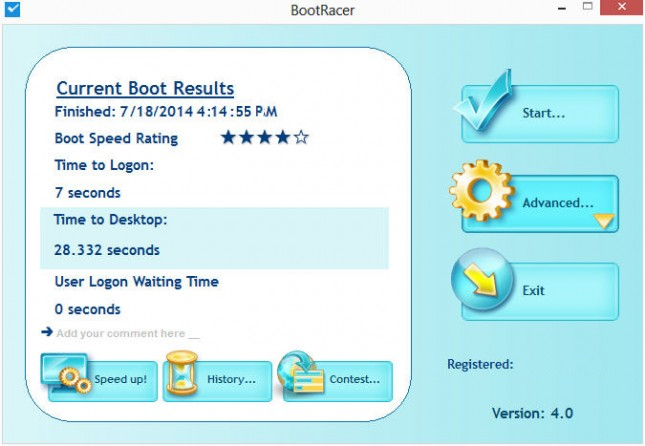
Task: Click the globe Contest icon
Action: tap(300, 372)
